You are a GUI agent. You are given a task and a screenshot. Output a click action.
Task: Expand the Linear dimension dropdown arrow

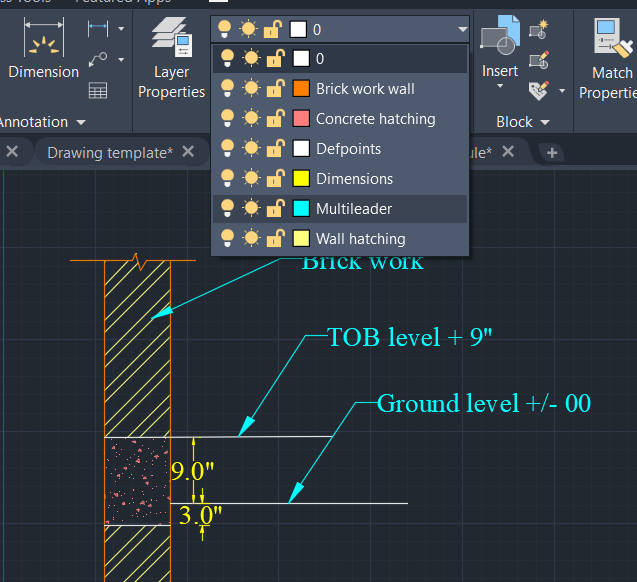pos(121,29)
